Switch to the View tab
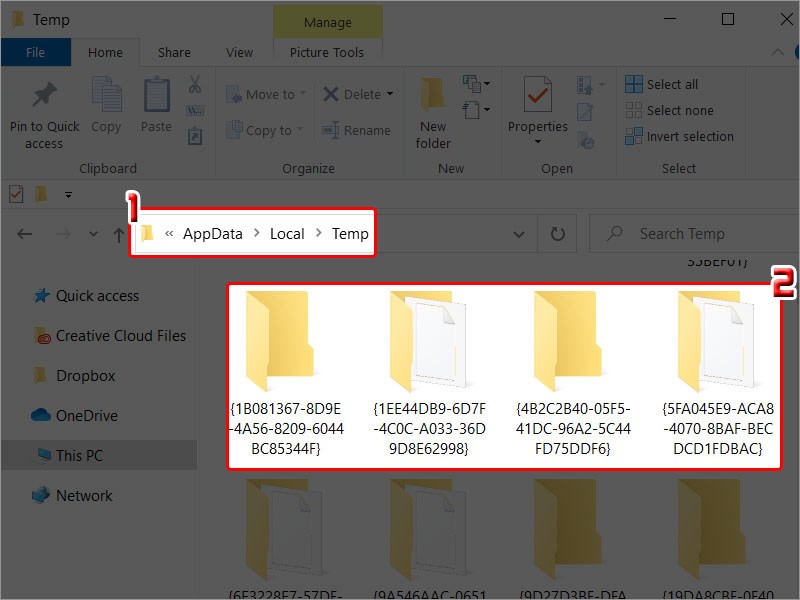Image resolution: width=800 pixels, height=600 pixels. [x=239, y=52]
